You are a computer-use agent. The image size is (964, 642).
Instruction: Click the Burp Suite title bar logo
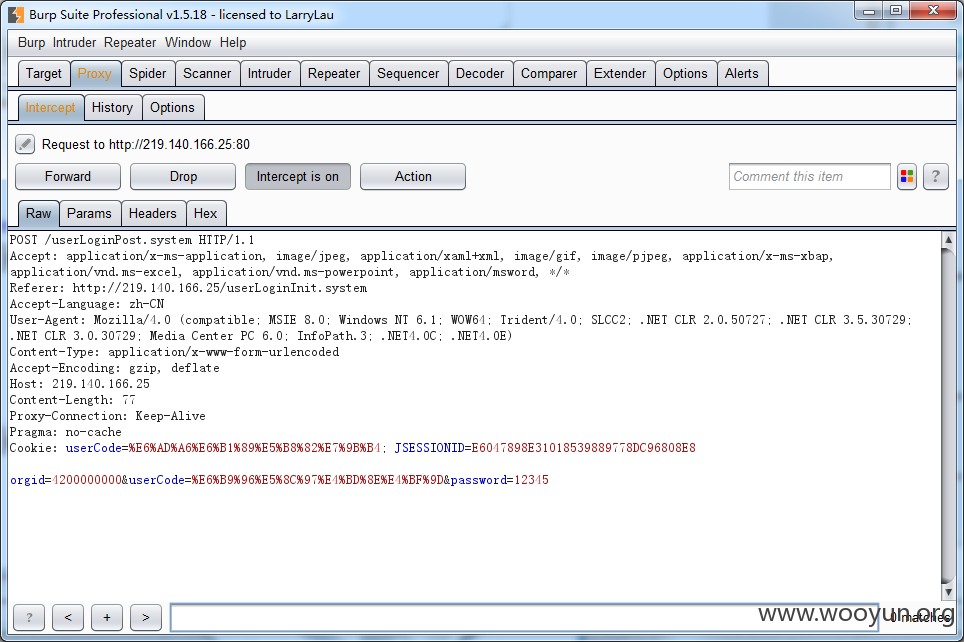click(15, 15)
